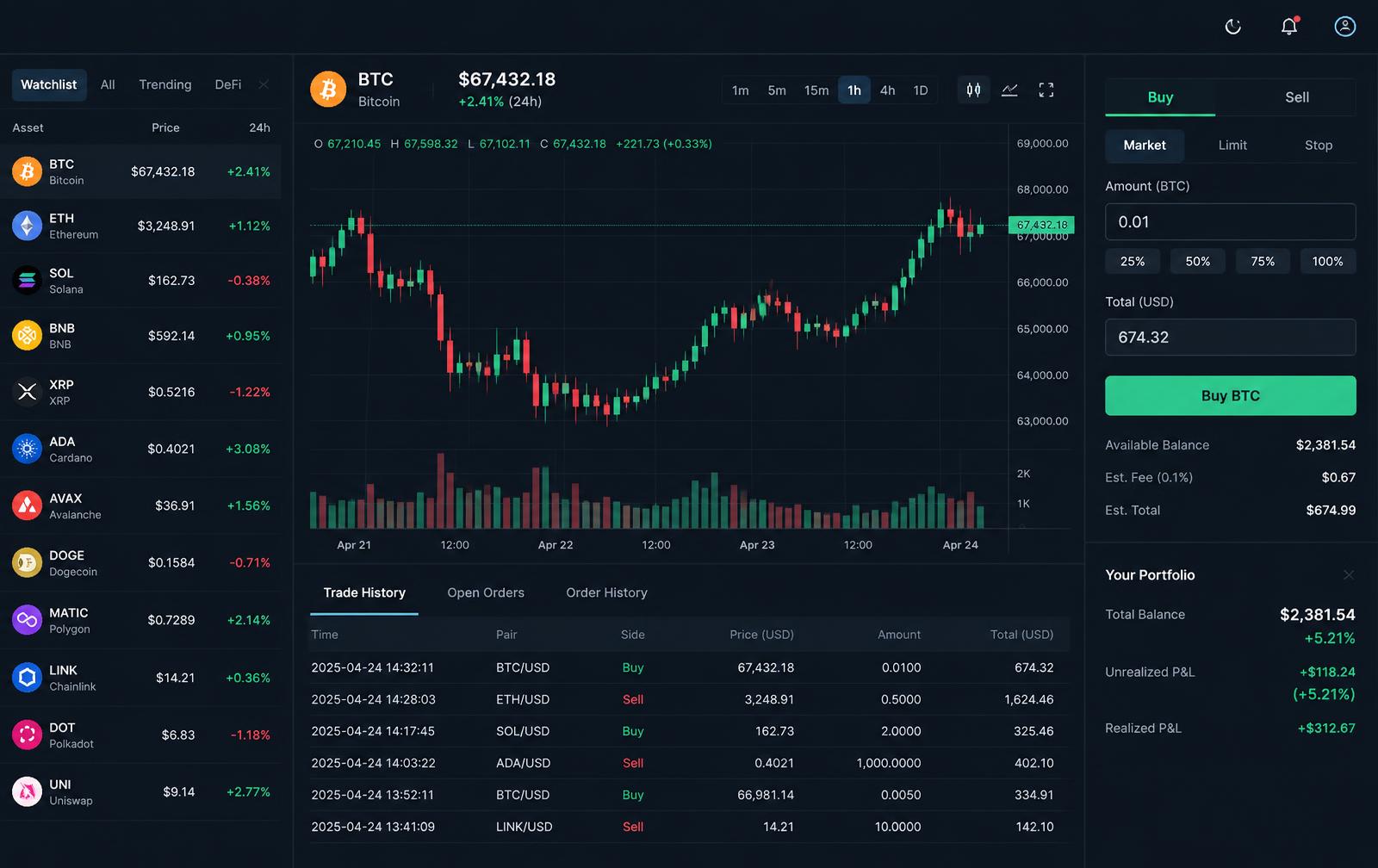This screenshot has height=868, width=1378.
Task: Select Solana icon in watchlist
Action: tap(27, 281)
